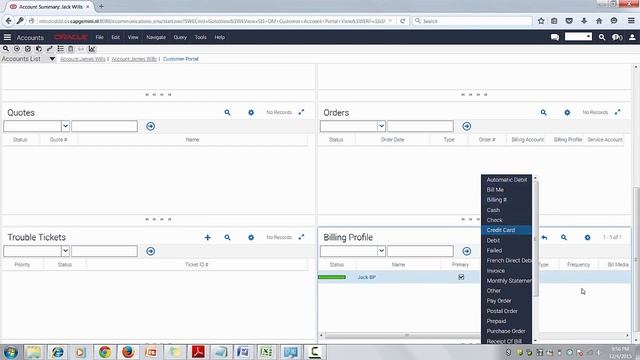Open Quotes panel settings gear
Viewport: 640px width, 360px height.
pyautogui.click(x=251, y=112)
